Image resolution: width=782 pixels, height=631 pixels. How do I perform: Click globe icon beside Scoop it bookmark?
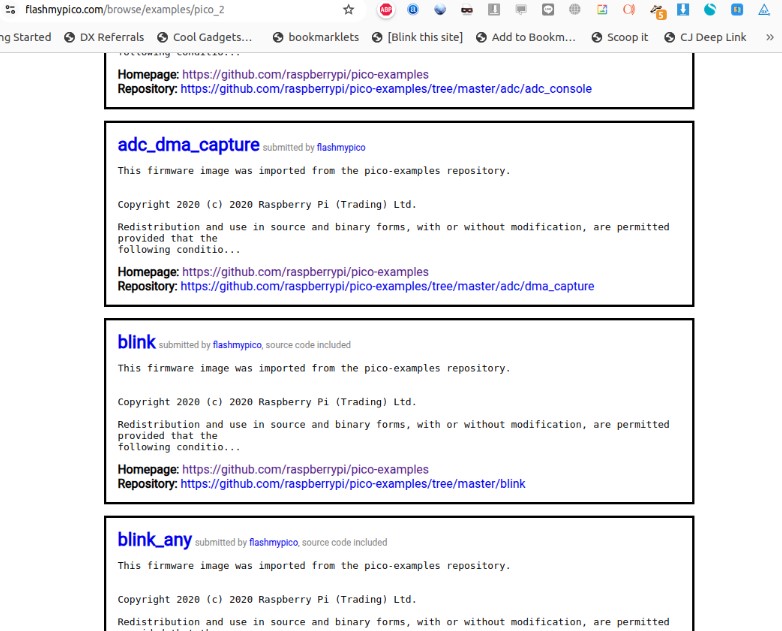pyautogui.click(x=596, y=37)
